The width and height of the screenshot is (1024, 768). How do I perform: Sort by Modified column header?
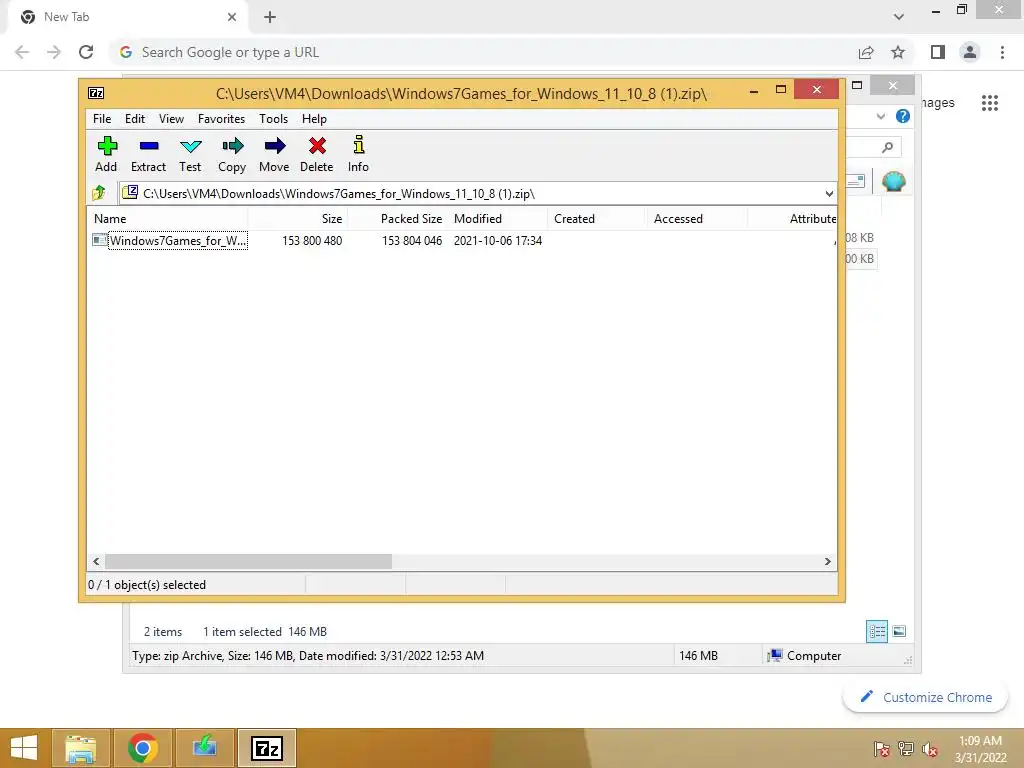(498, 219)
